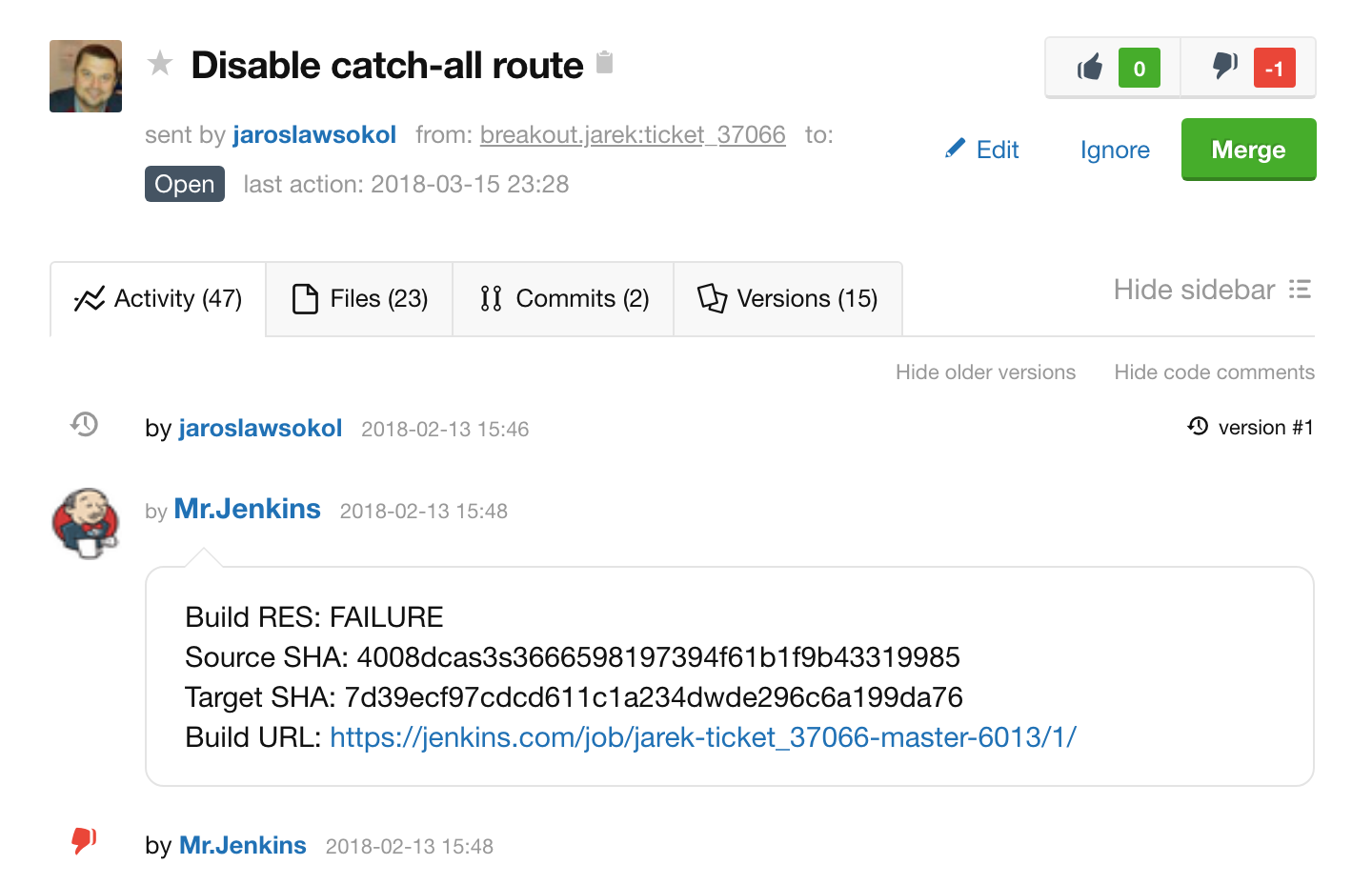Viewport: 1372px width, 885px height.
Task: Switch to the Files (23) tab
Action: click(359, 299)
